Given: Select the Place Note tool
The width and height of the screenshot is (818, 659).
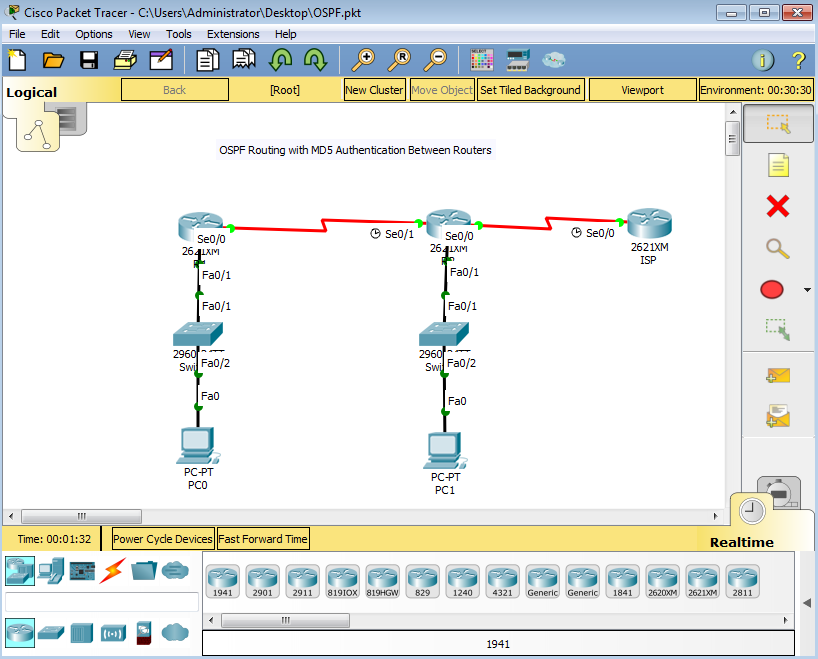Looking at the screenshot, I should point(778,165).
